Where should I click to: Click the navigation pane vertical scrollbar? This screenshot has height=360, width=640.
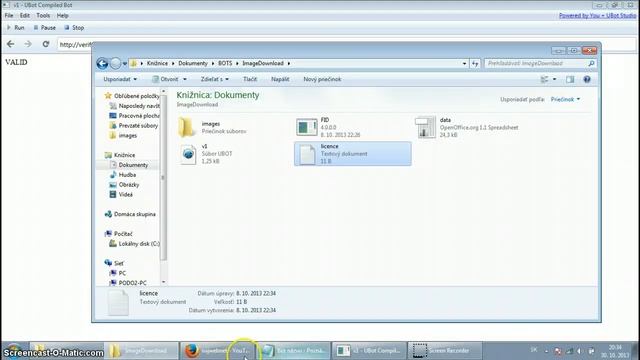[163, 178]
